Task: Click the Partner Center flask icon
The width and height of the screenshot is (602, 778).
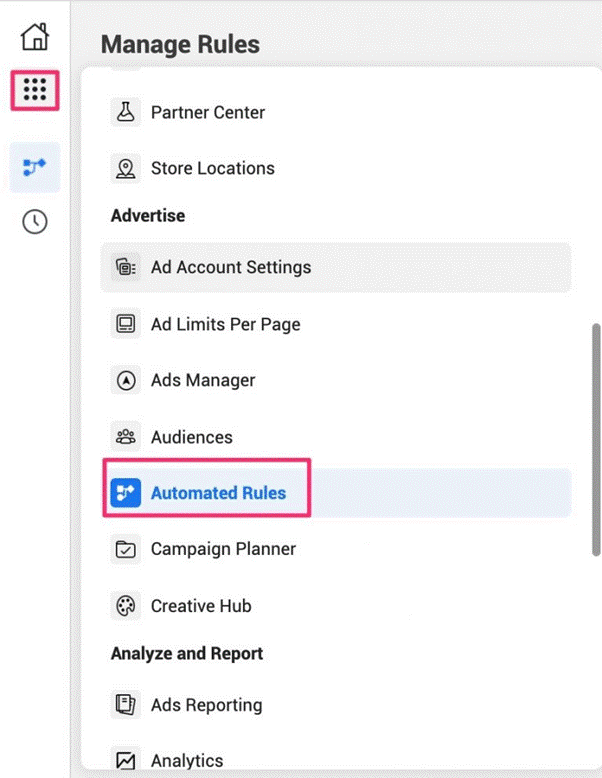Action: click(x=126, y=112)
